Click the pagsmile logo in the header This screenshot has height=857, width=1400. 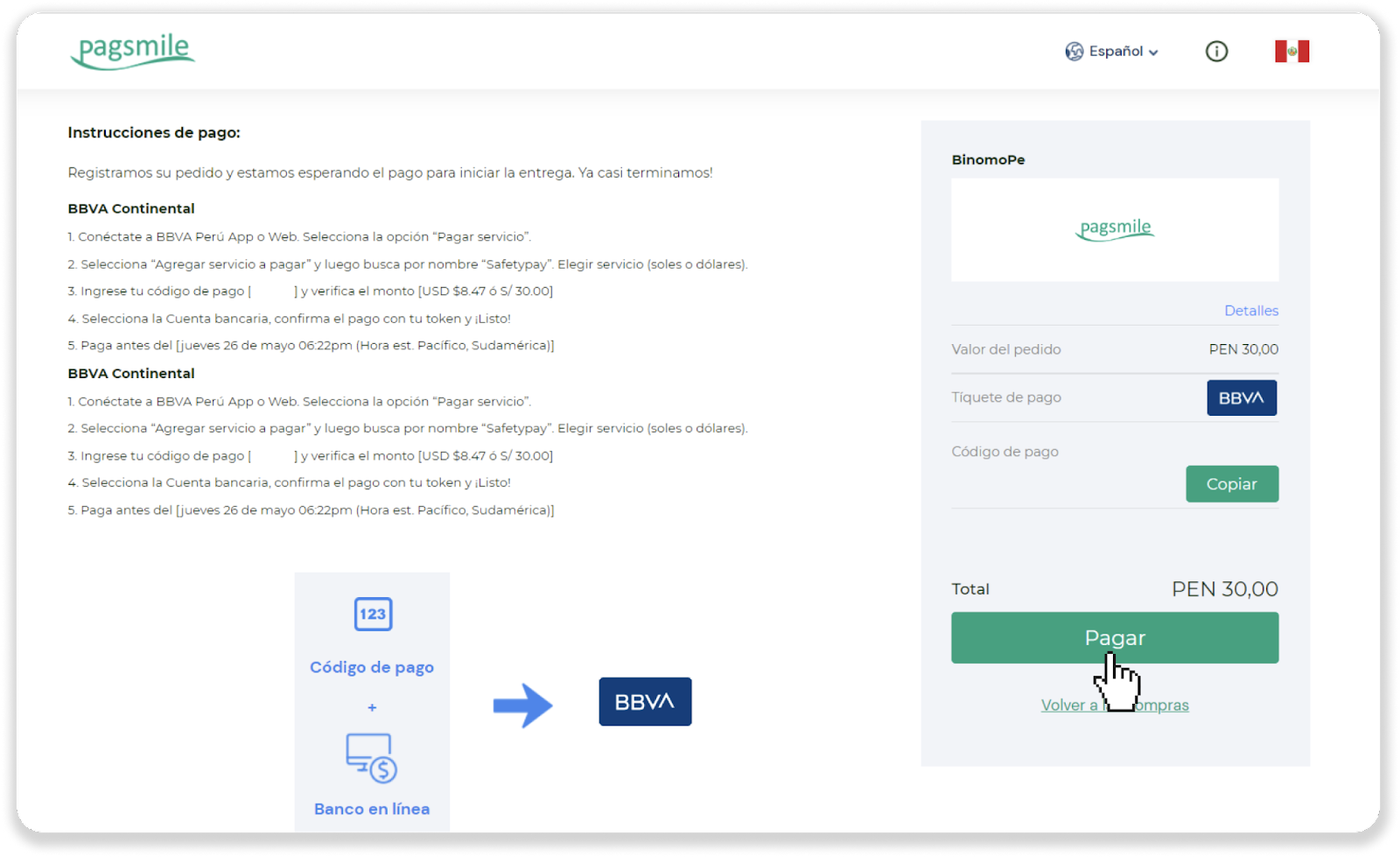(133, 51)
